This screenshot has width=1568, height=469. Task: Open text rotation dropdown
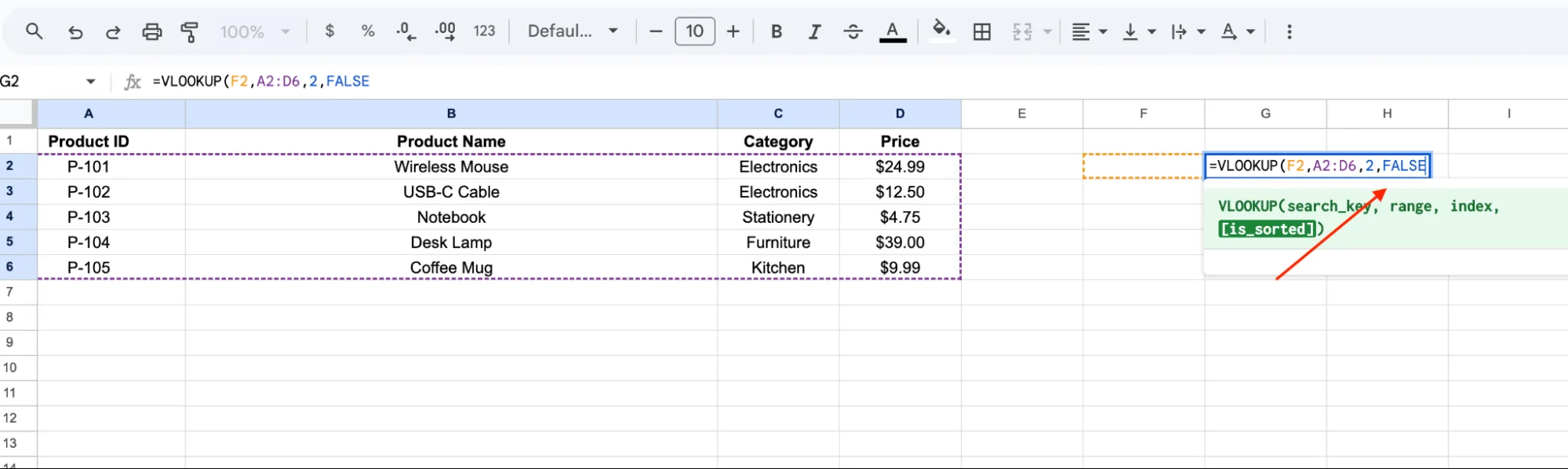coord(1238,32)
